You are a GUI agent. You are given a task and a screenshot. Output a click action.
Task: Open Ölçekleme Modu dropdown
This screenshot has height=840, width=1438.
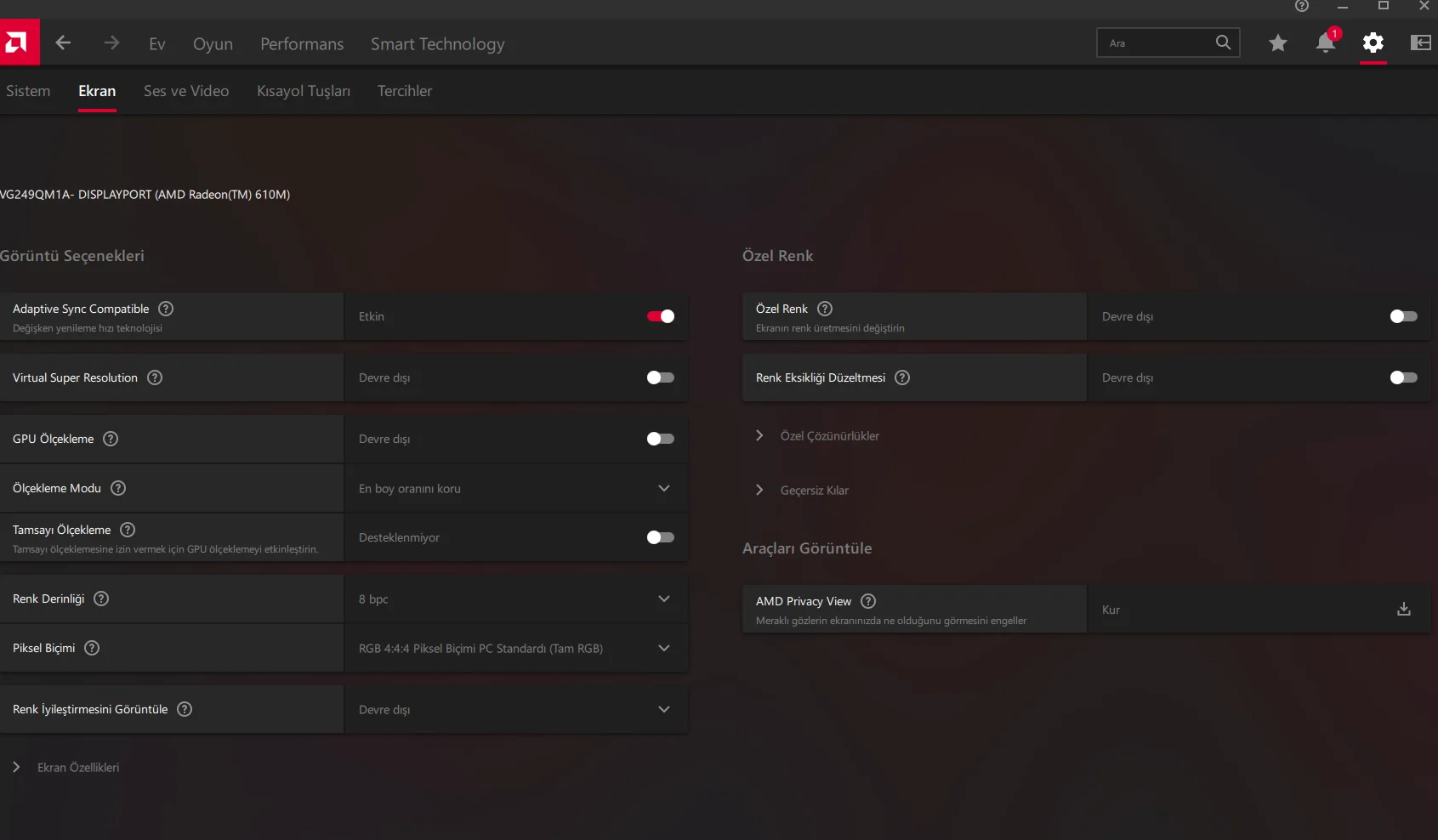516,488
